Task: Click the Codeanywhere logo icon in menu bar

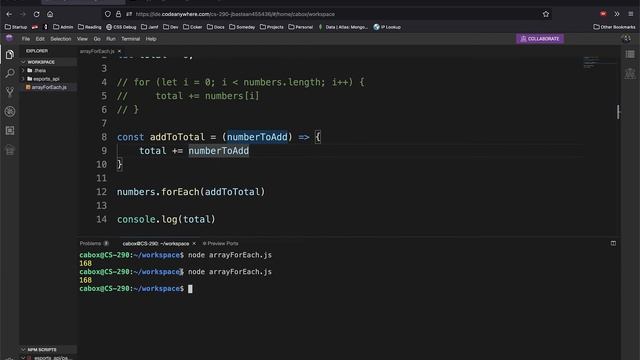Action: (x=9, y=38)
